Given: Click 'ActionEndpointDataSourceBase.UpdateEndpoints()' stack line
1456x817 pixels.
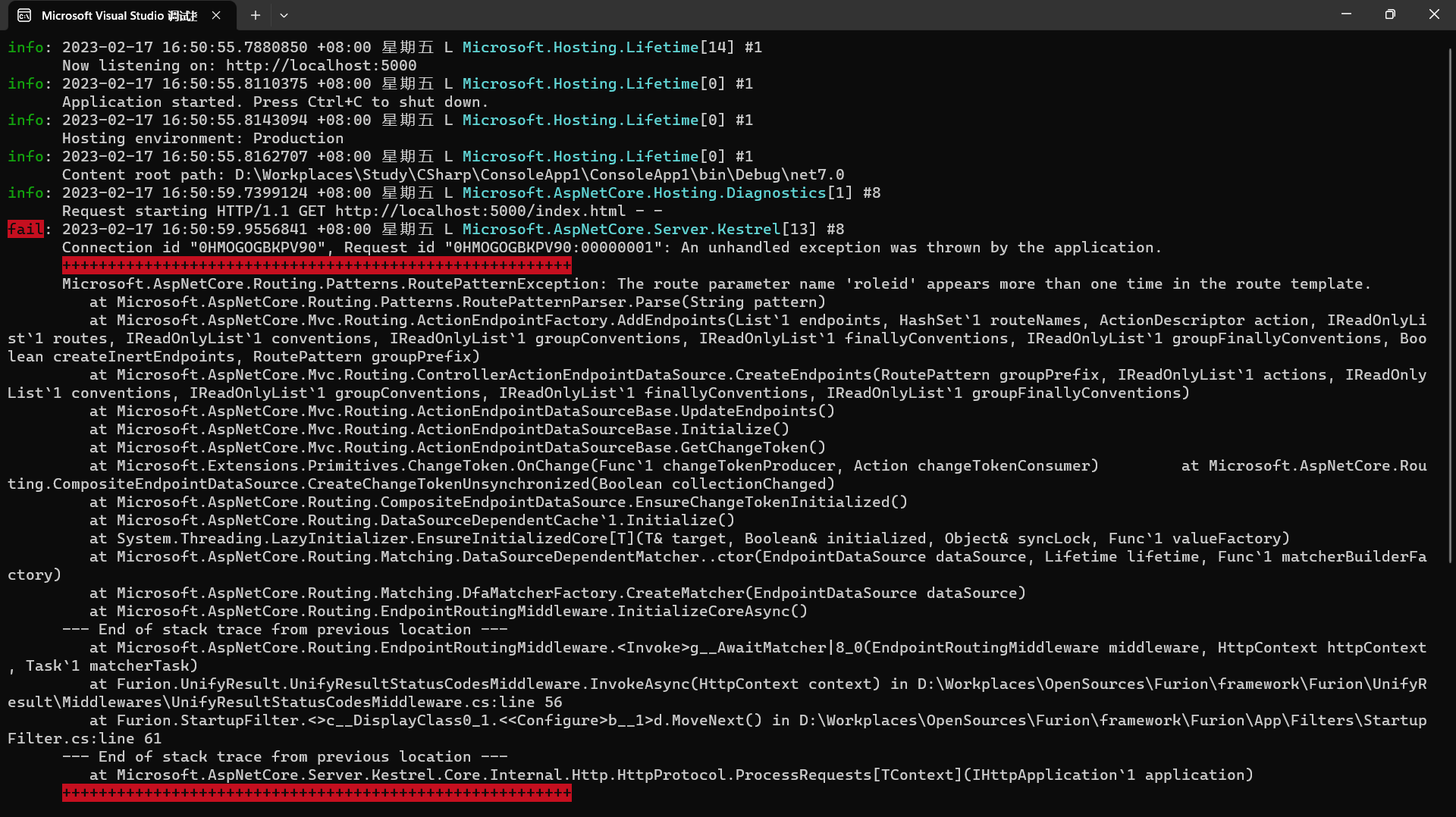Looking at the screenshot, I should point(462,411).
